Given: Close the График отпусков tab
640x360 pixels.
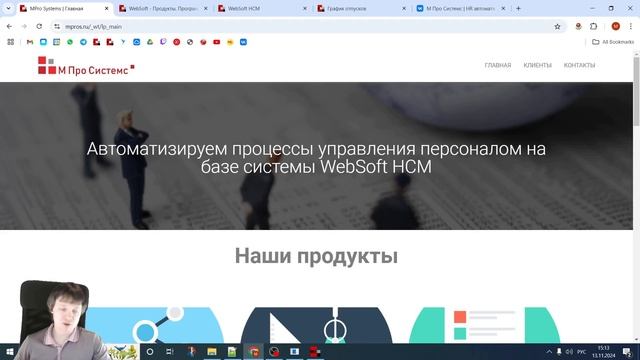Looking at the screenshot, I should point(404,8).
